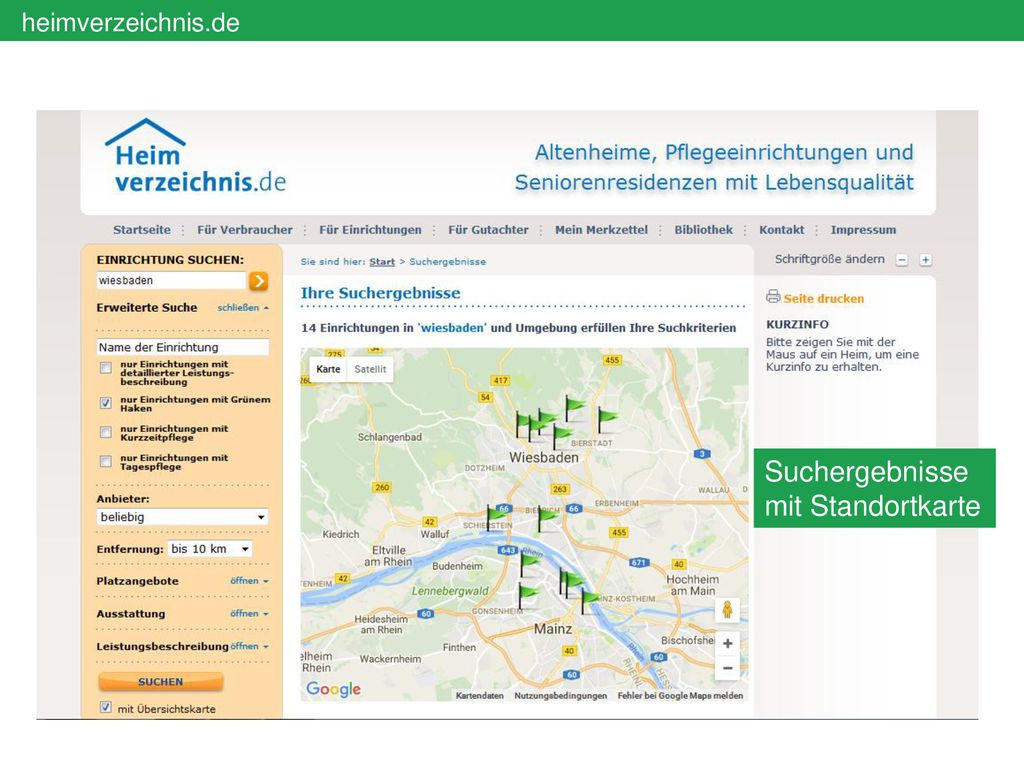Open Mein Merkzettel in the navigation
1024x768 pixels.
point(601,230)
